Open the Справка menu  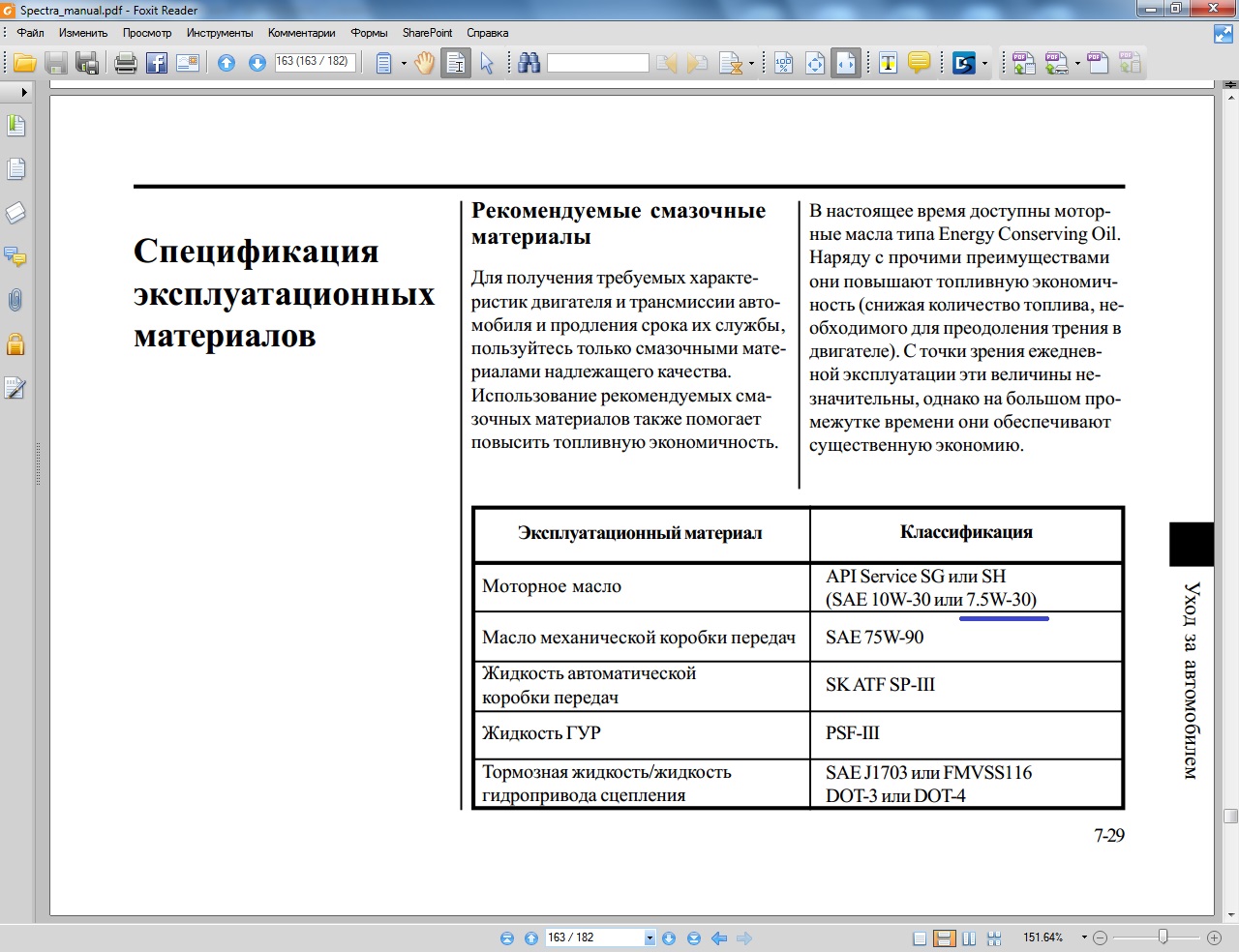(x=487, y=32)
